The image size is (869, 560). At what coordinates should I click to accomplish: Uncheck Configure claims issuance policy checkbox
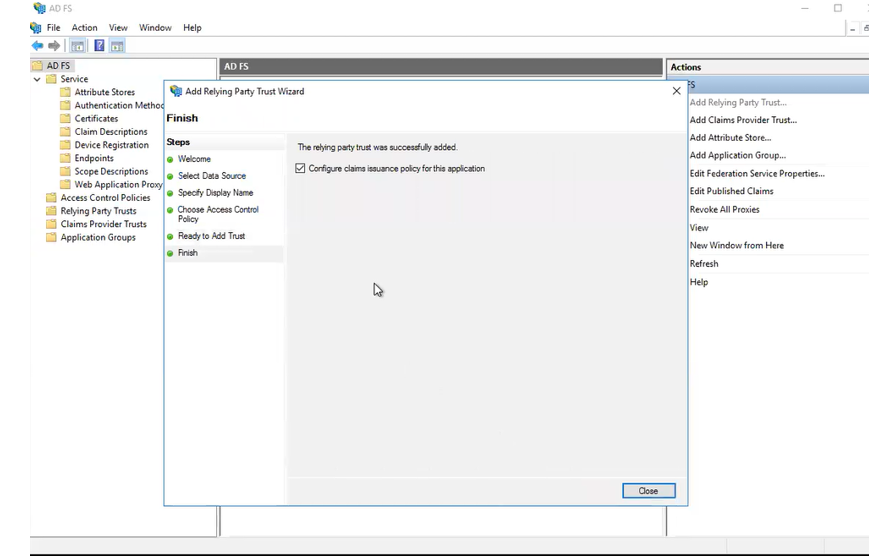coord(301,169)
